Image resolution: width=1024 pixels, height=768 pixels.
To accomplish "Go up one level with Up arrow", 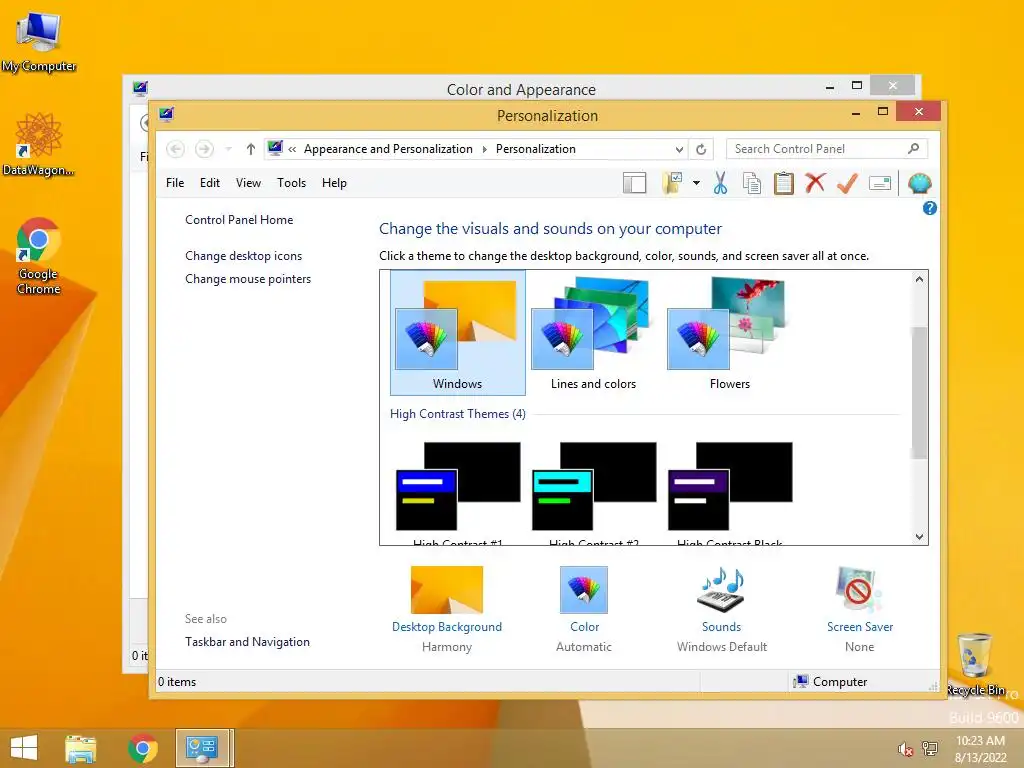I will tap(250, 150).
